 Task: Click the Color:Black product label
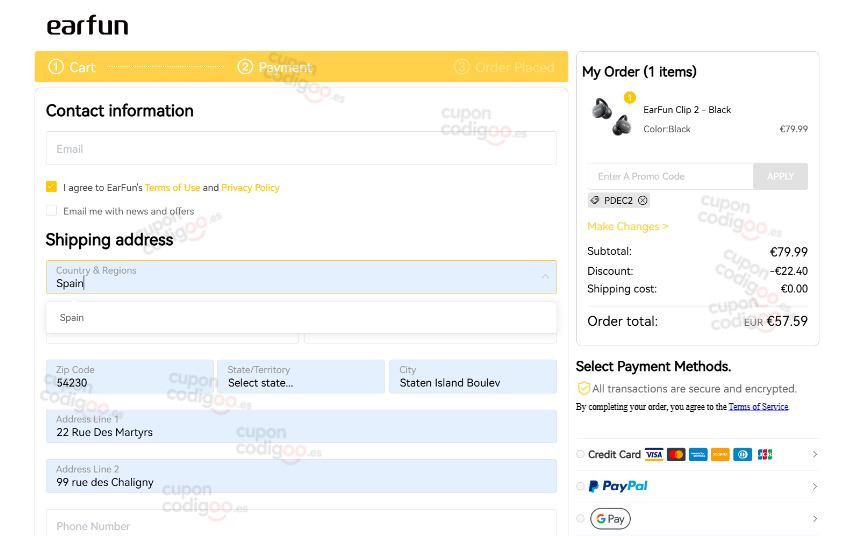point(667,129)
